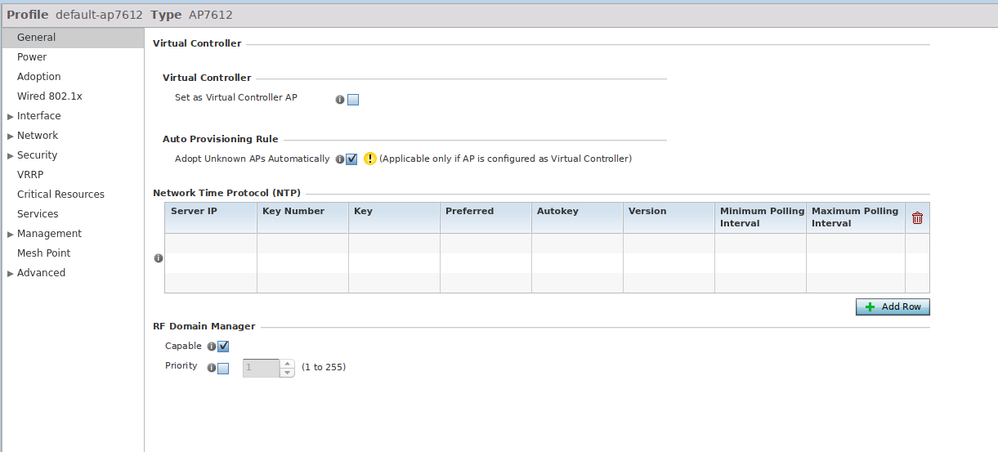Click info icon beside RF Domain Priority
Screen dimensions: 998x452
click(x=211, y=368)
